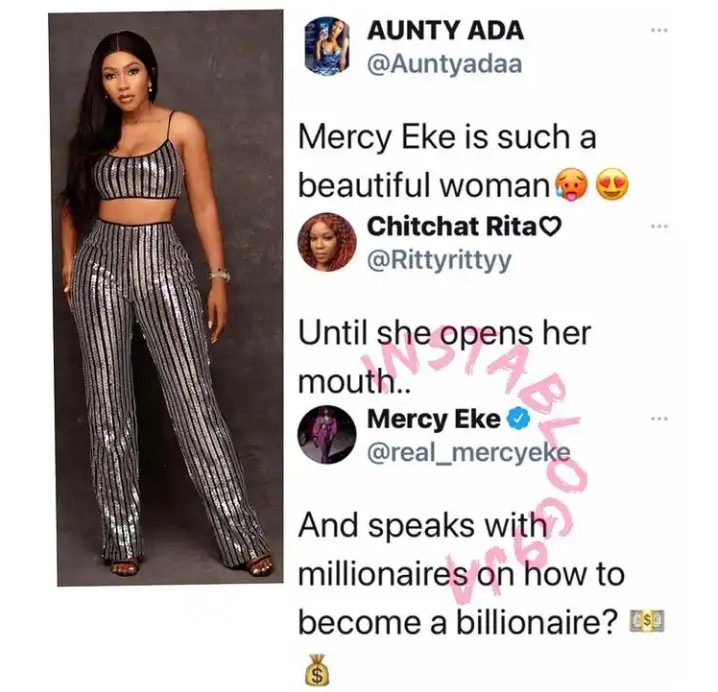718x692 pixels.
Task: Click the Mercy Eke display name
Action: (x=434, y=419)
